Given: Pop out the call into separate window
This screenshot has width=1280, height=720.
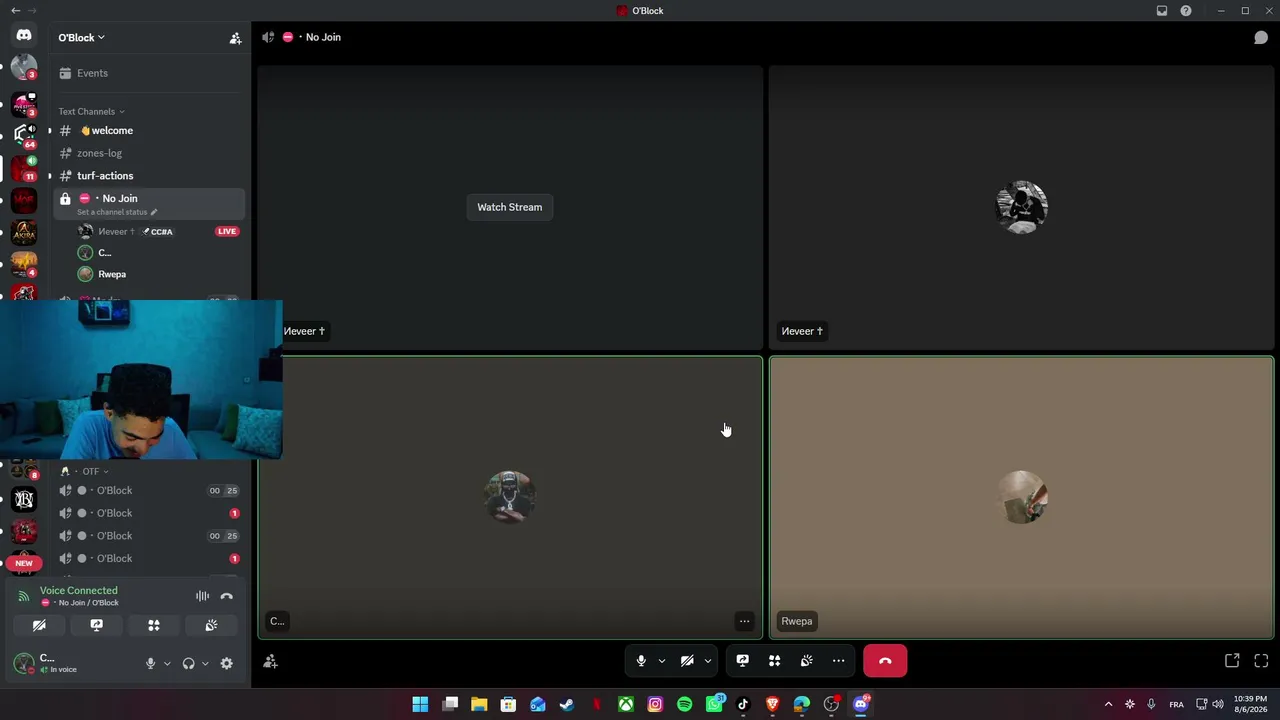Looking at the screenshot, I should [x=1232, y=661].
